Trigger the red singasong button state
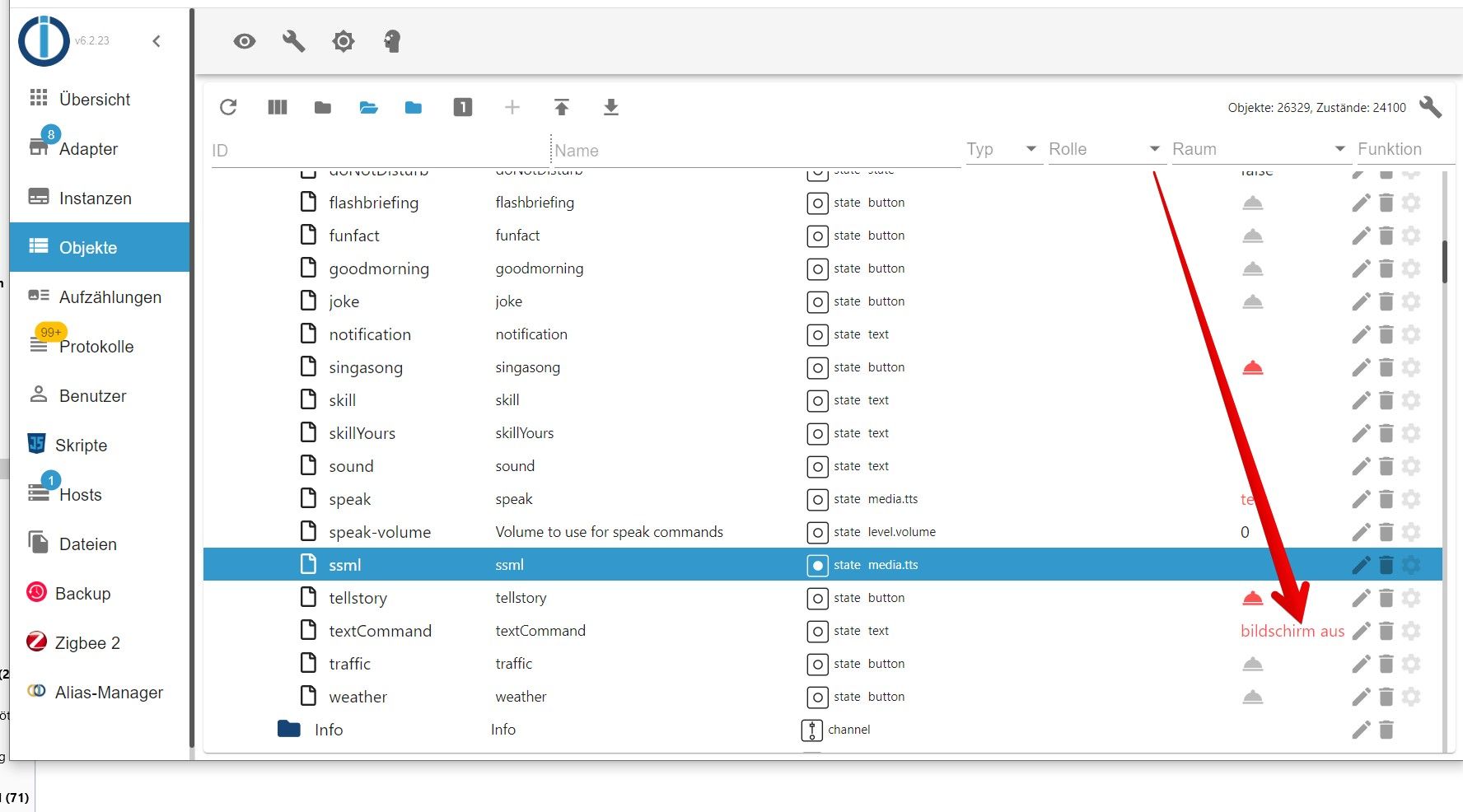This screenshot has width=1463, height=812. [1252, 367]
